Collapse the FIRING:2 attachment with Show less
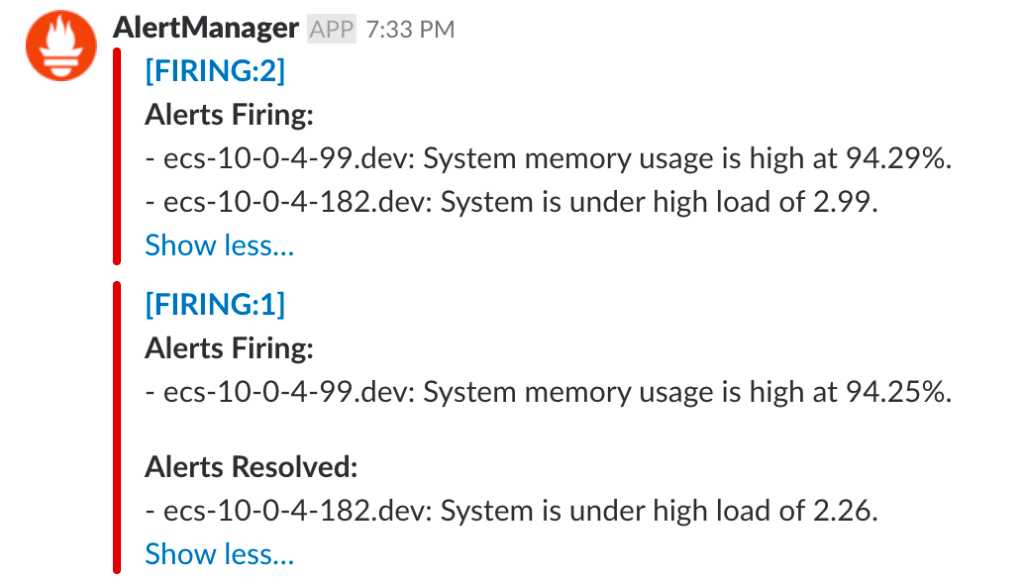Image resolution: width=1019 pixels, height=577 pixels. pos(219,245)
